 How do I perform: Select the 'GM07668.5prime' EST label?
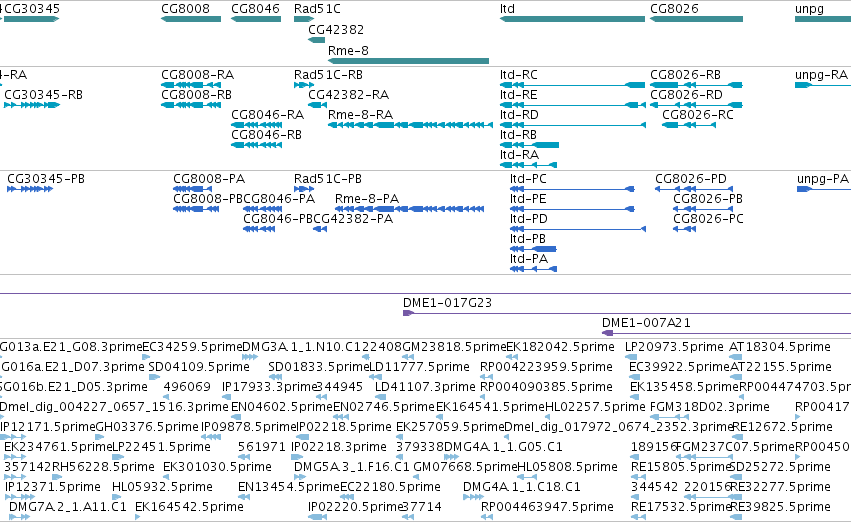pyautogui.click(x=465, y=468)
